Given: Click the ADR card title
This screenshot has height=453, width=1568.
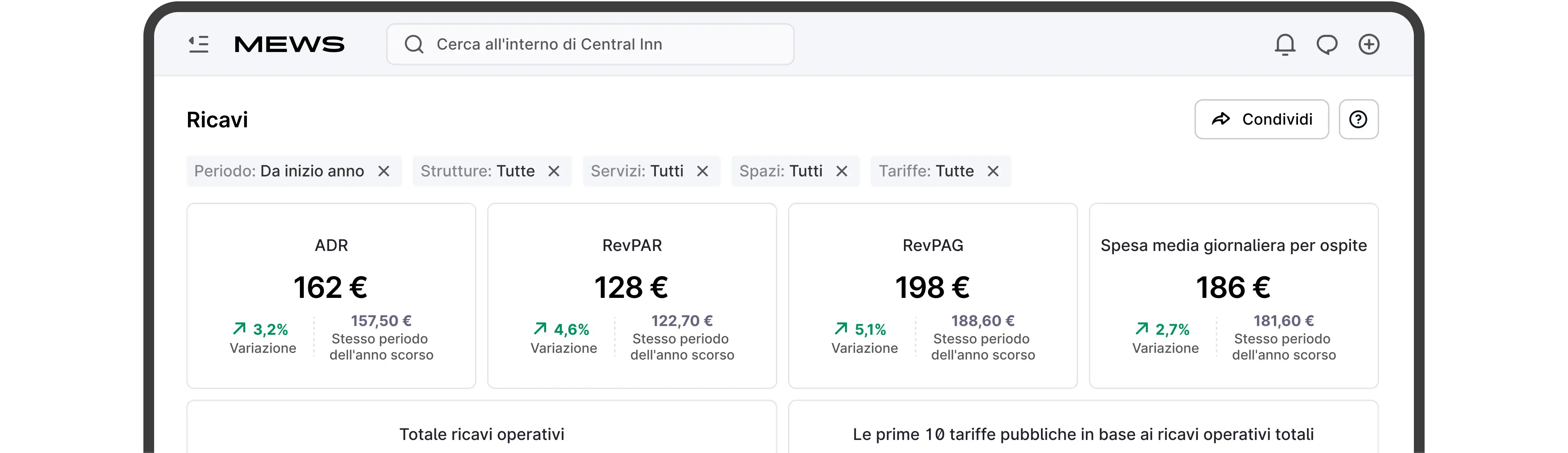Looking at the screenshot, I should (x=331, y=245).
